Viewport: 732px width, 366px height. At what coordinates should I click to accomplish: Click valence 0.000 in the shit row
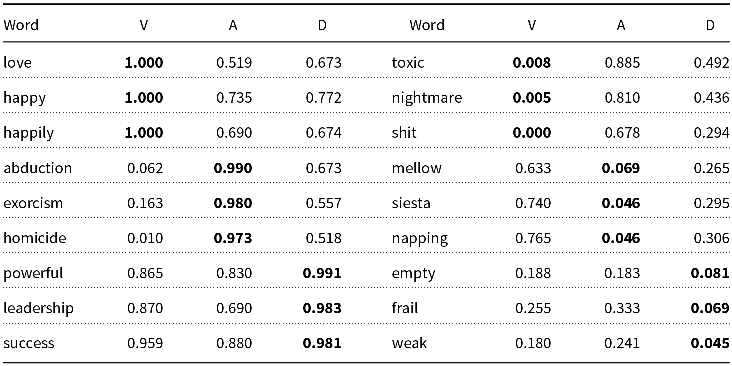[x=532, y=133]
